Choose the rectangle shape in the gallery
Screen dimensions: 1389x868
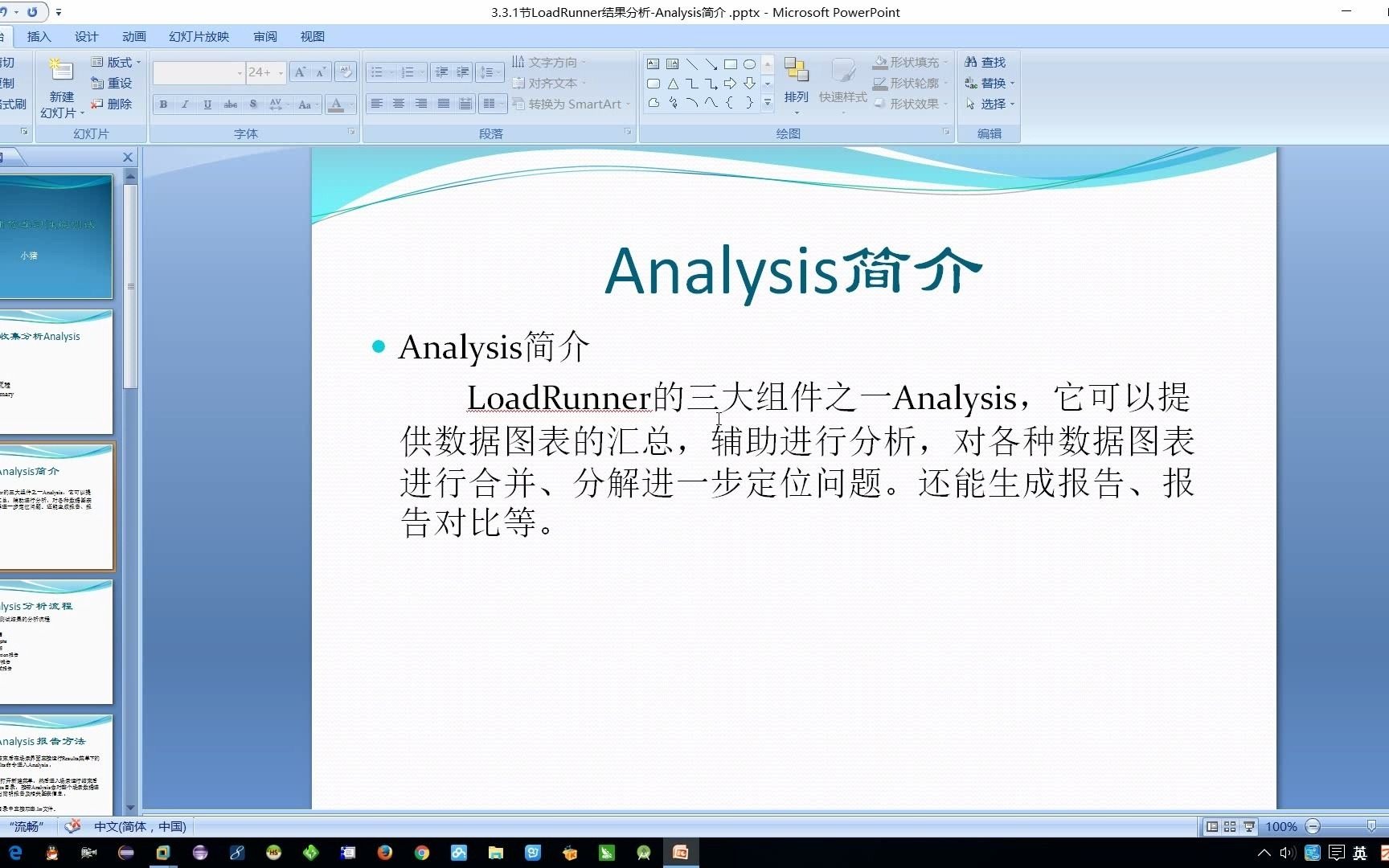point(730,64)
